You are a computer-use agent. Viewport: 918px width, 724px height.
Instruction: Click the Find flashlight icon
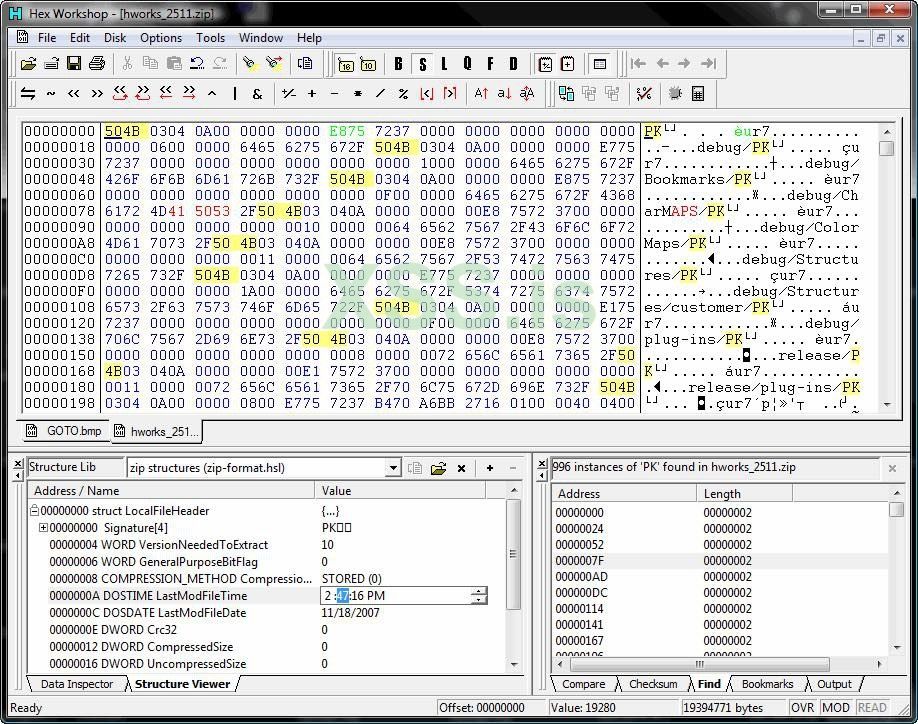point(249,64)
